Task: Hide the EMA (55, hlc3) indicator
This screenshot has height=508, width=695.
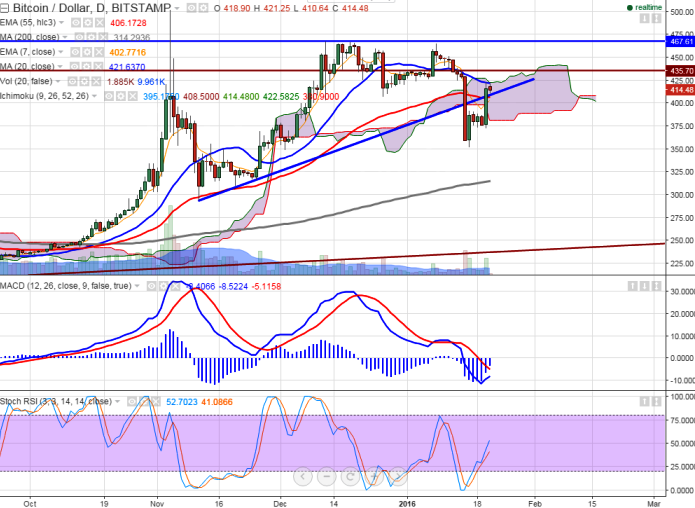Action: tap(76, 23)
